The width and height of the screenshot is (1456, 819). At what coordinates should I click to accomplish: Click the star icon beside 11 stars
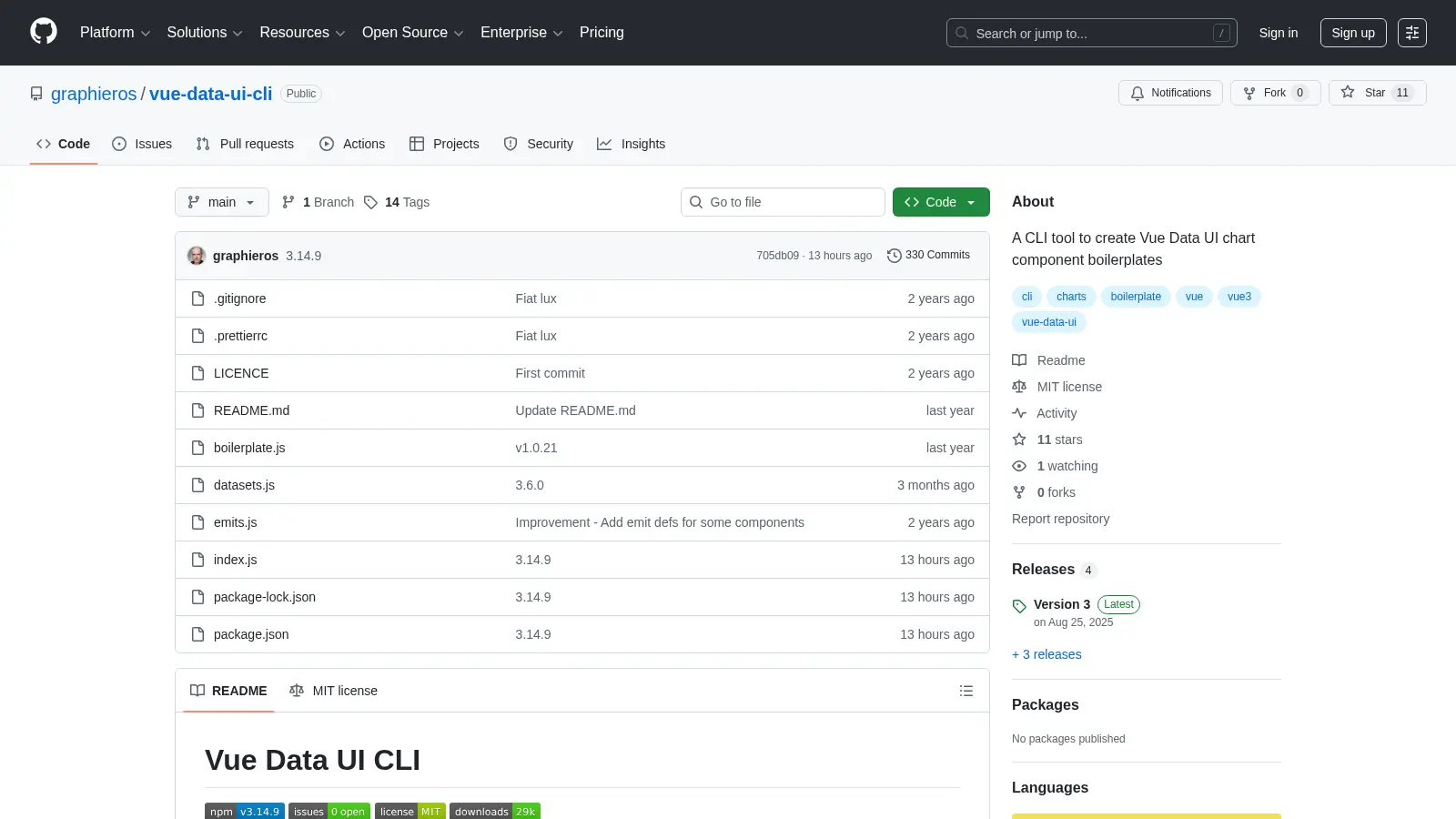[x=1019, y=440]
